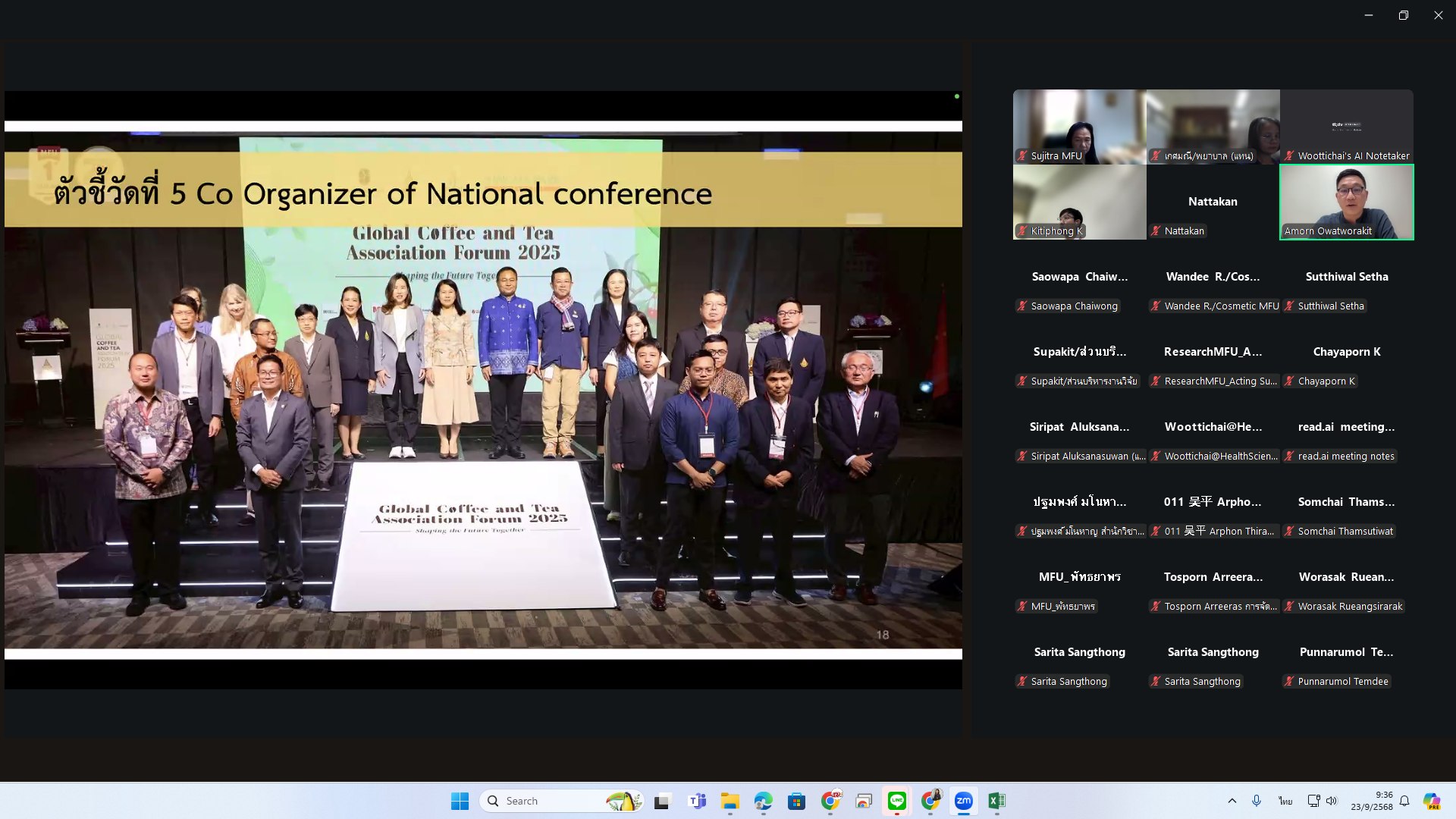This screenshot has height=819, width=1456.
Task: Open Task View in the taskbar
Action: tap(663, 801)
